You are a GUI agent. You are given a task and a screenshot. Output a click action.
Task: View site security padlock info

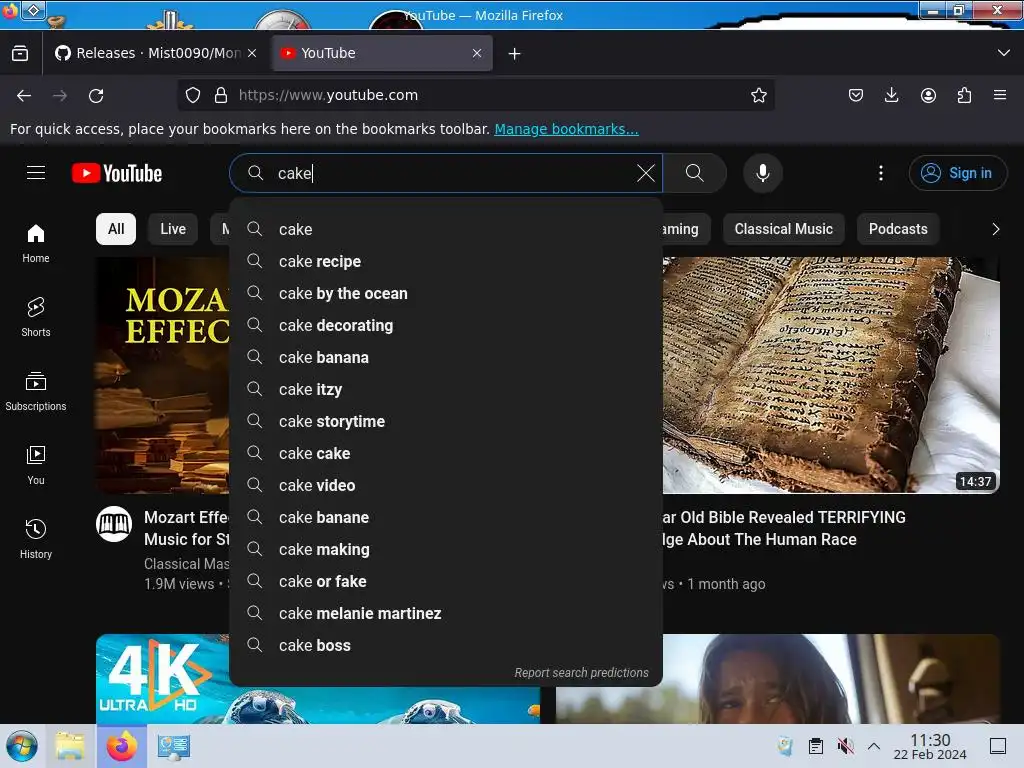click(x=221, y=95)
